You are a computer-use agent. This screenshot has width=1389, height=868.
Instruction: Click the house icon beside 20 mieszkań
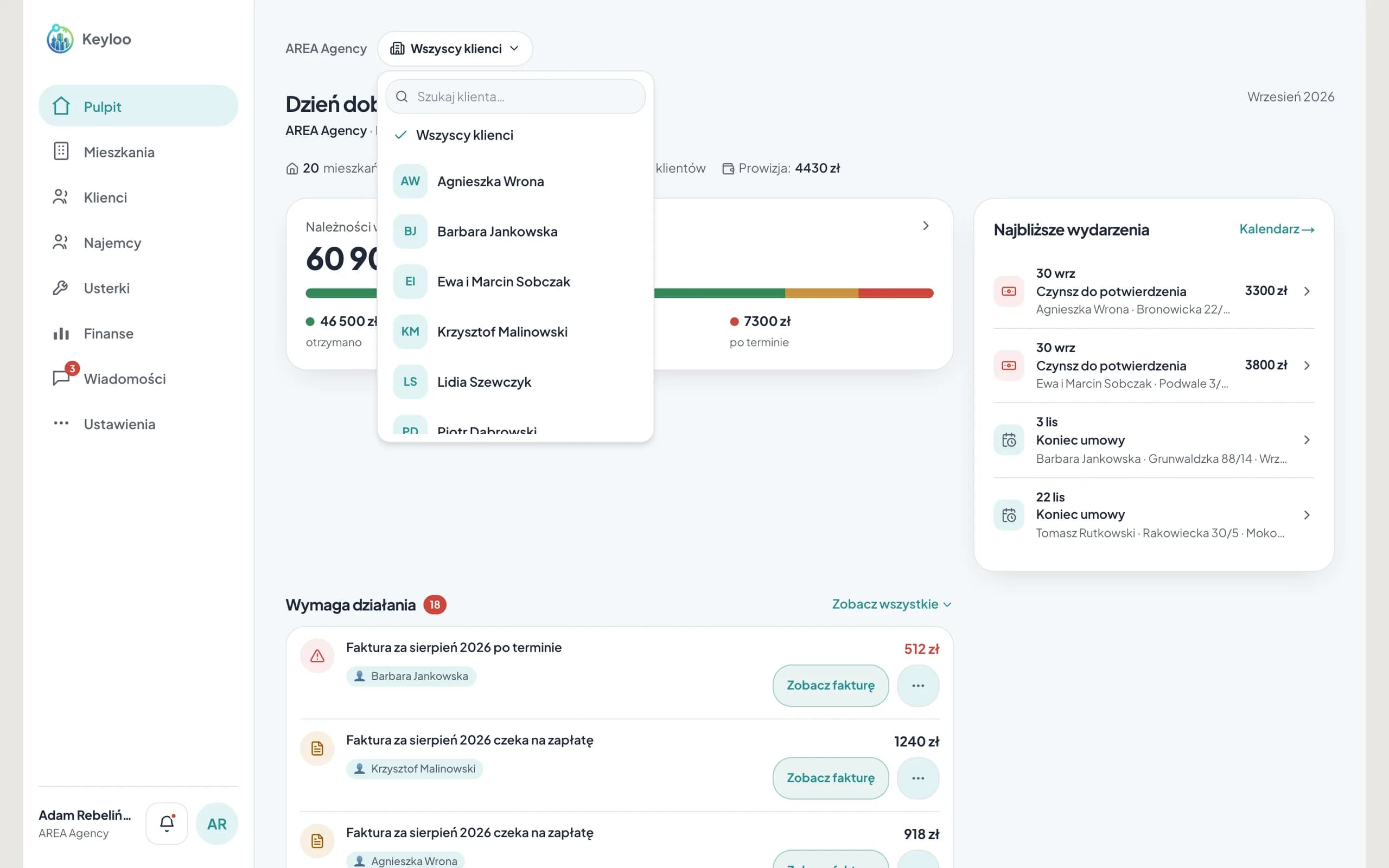pos(292,169)
